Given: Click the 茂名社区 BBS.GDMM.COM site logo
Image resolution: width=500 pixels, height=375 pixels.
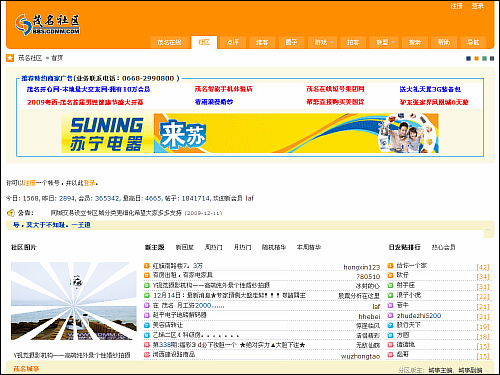Looking at the screenshot, I should coord(47,24).
